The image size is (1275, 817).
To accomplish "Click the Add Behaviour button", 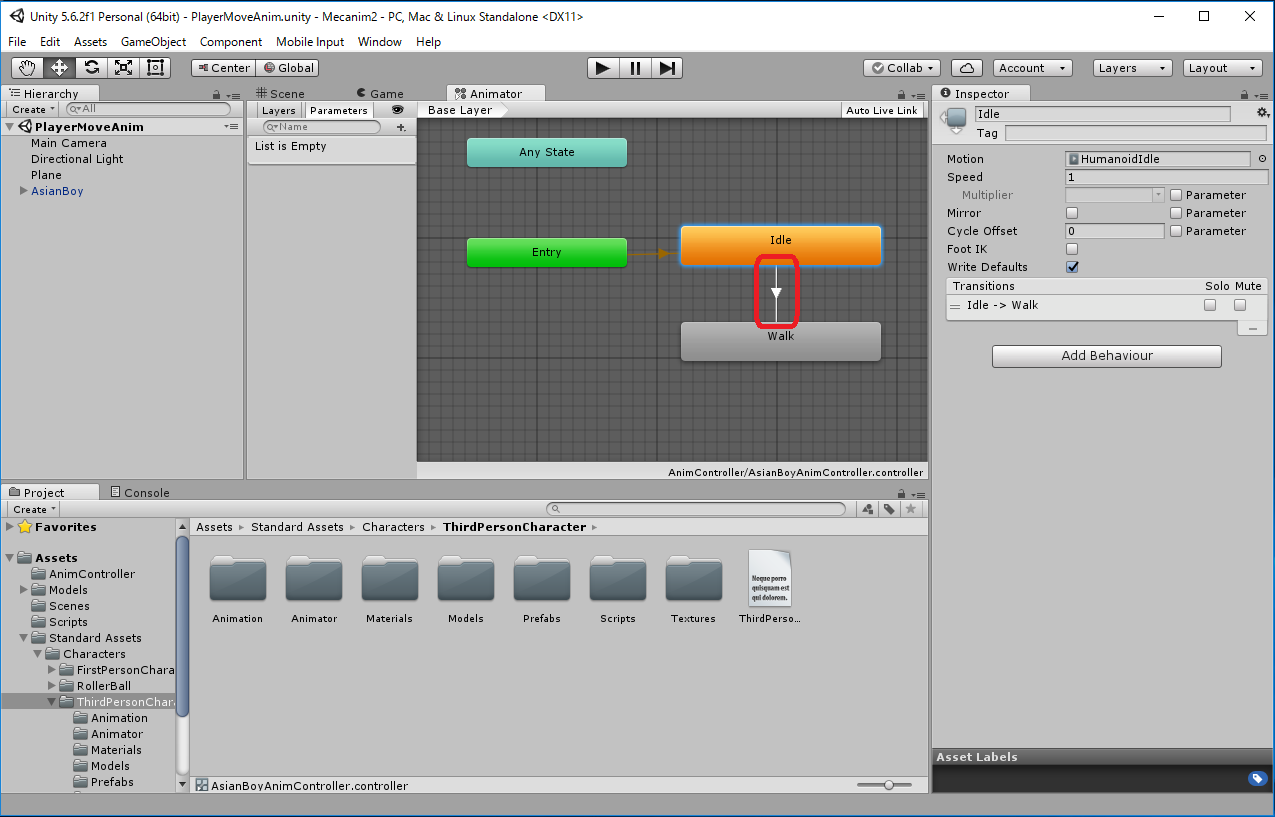I will pos(1106,356).
